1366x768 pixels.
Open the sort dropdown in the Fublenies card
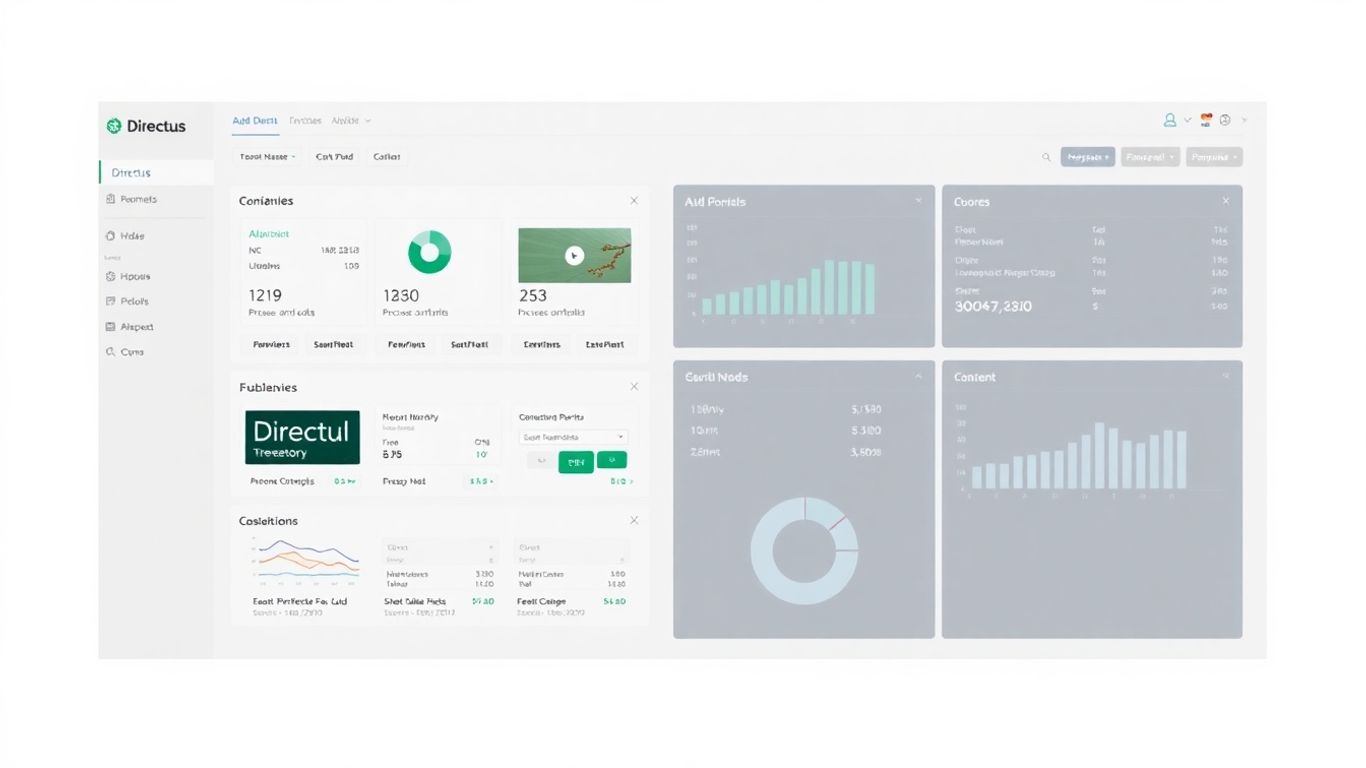click(572, 436)
